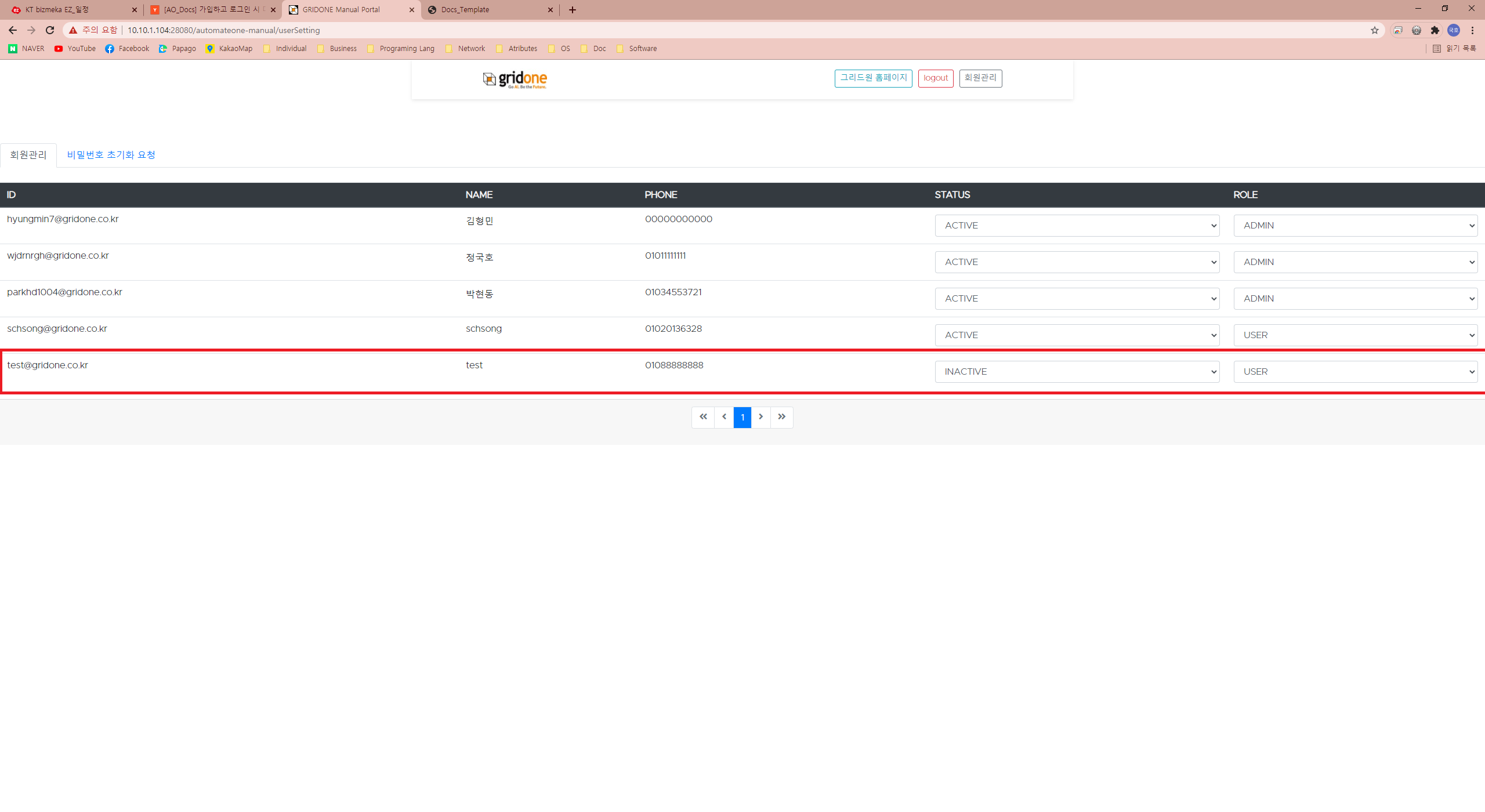Click the logout button
The image size is (1485, 812).
point(935,78)
